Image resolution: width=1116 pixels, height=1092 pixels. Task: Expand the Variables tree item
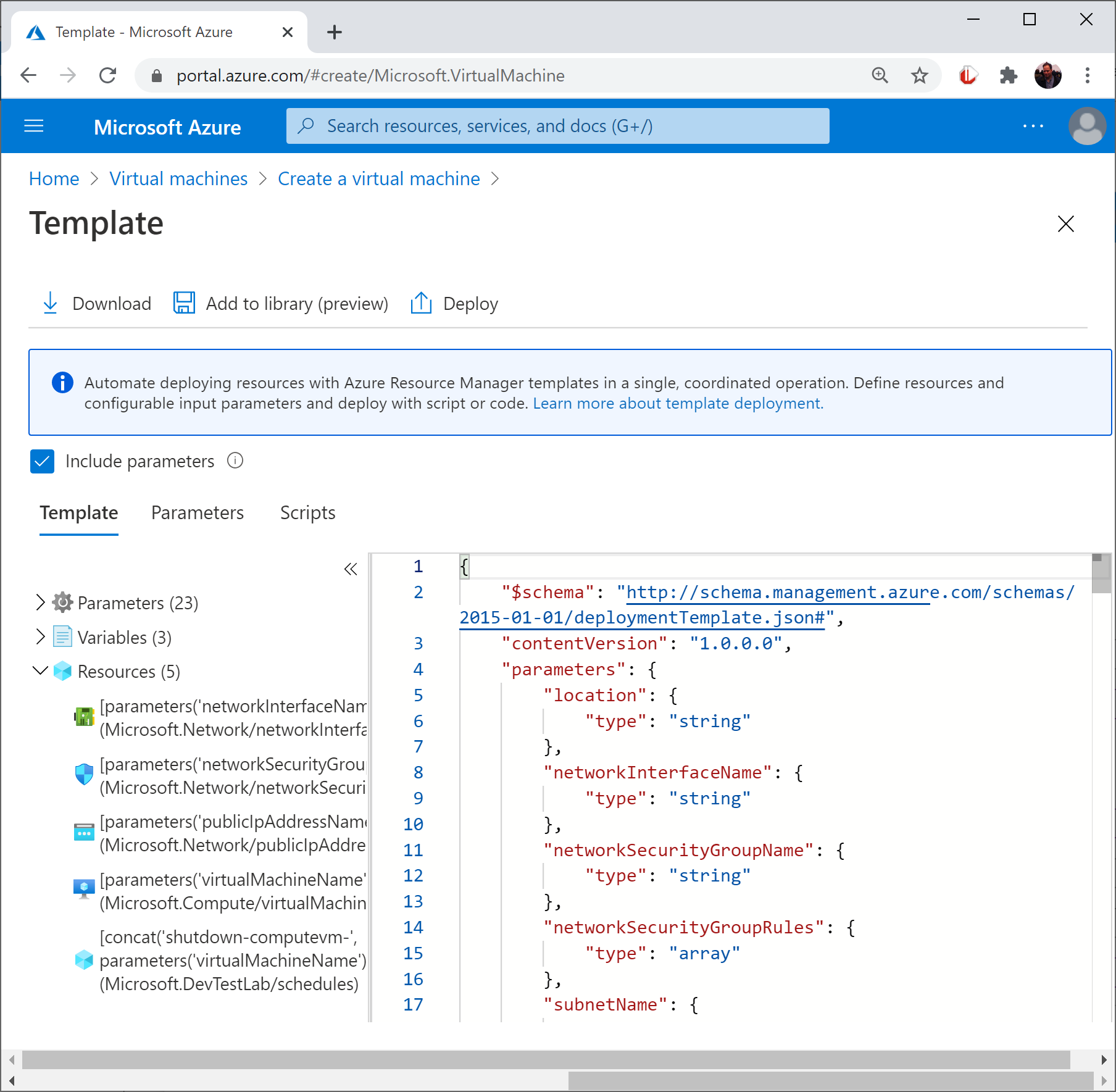(x=40, y=636)
